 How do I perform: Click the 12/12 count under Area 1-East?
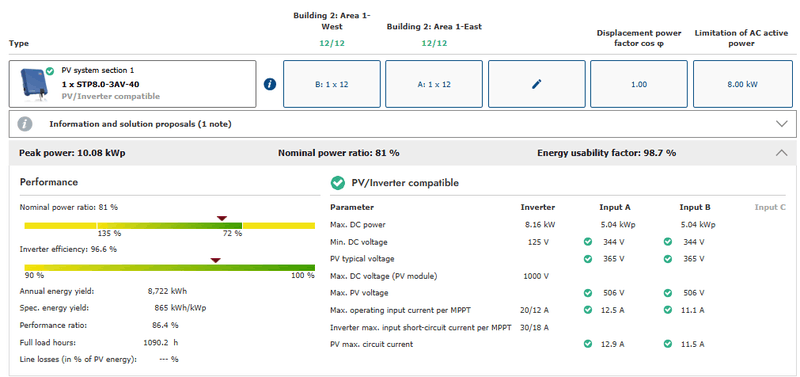point(434,43)
